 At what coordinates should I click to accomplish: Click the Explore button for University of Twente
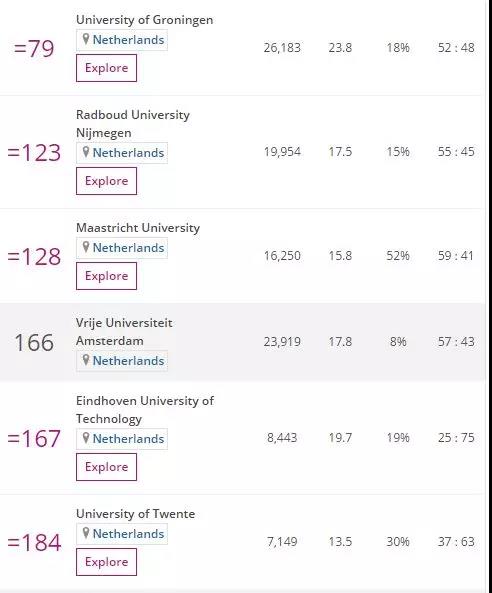pos(106,562)
